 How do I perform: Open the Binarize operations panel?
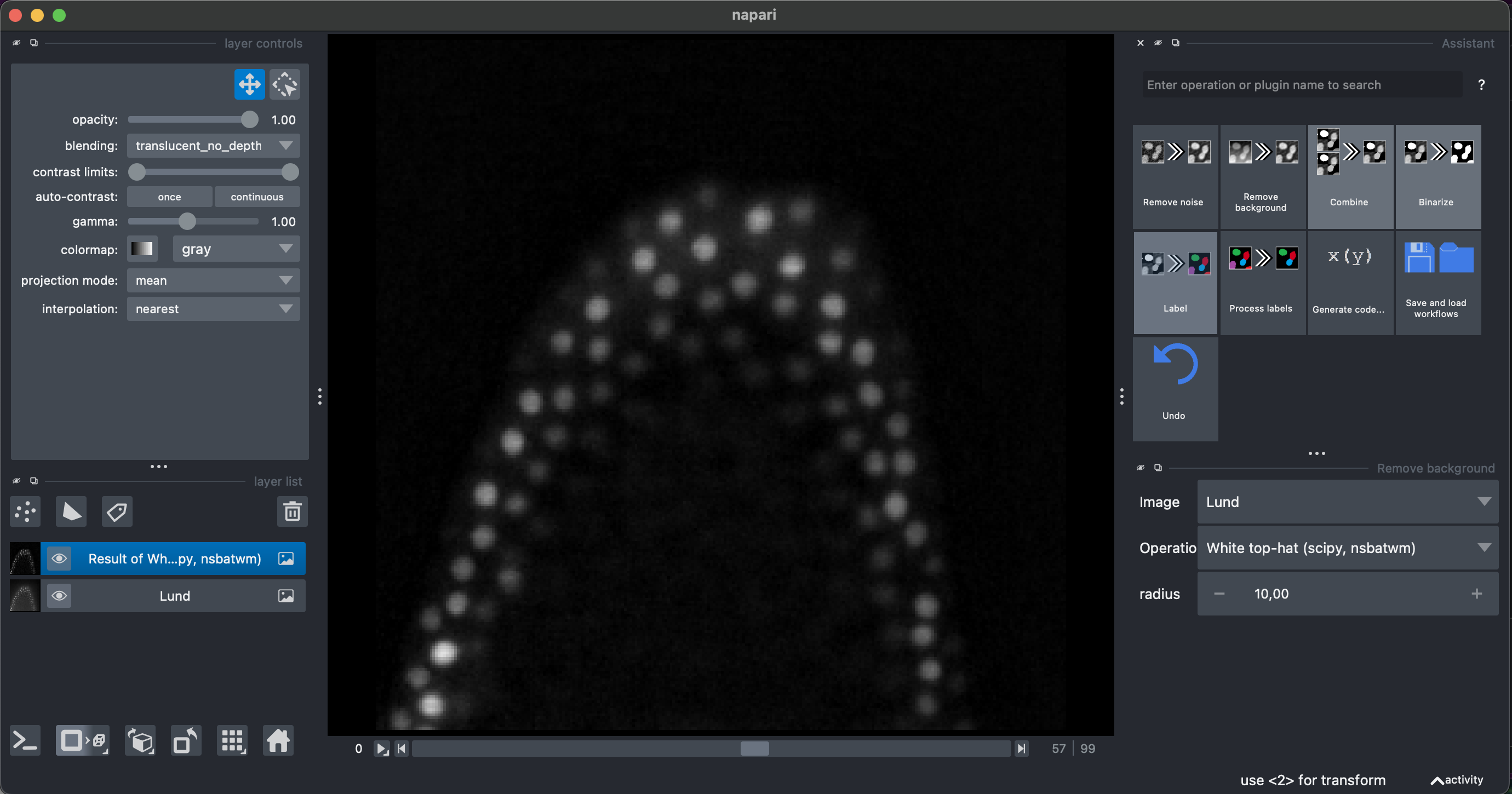coord(1437,176)
